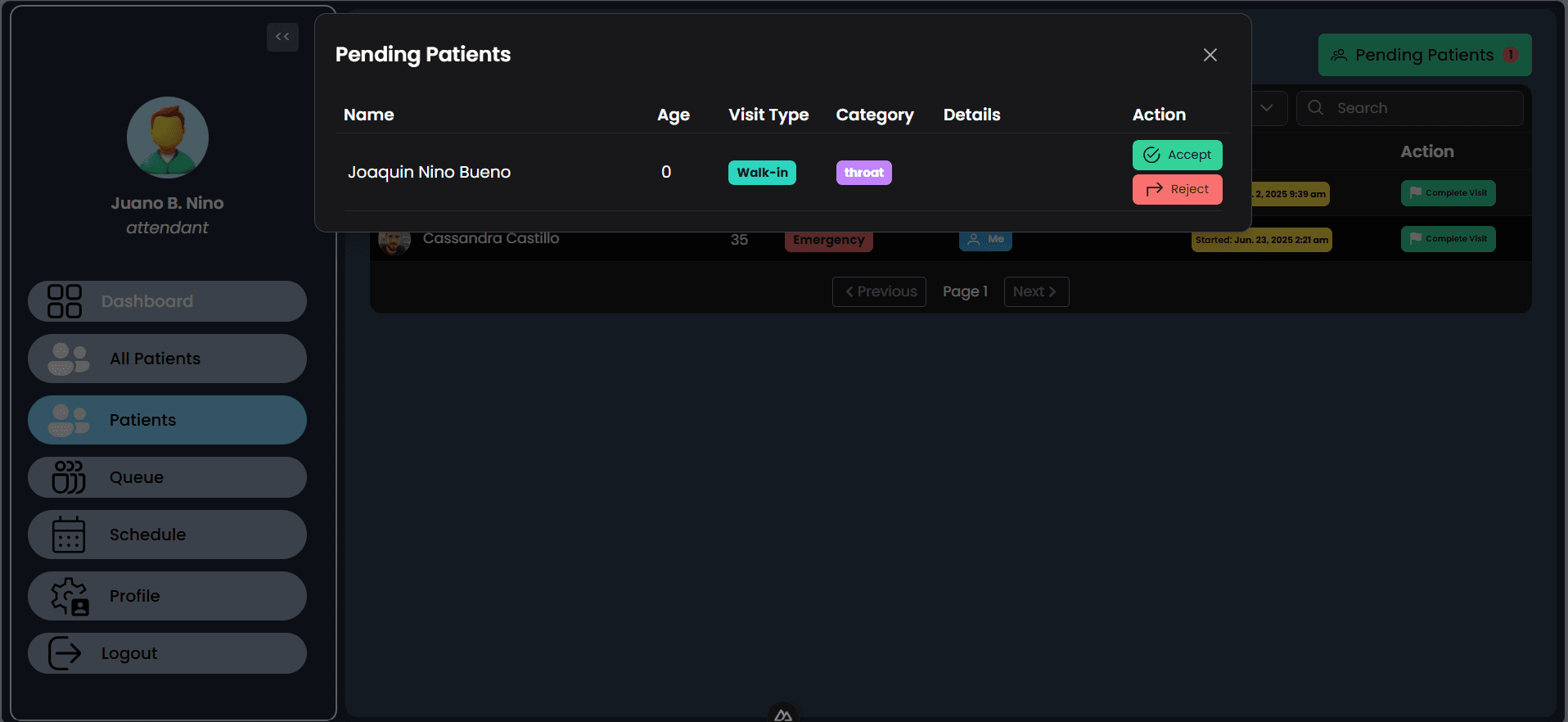Accept Joaquin Nino Bueno's visit
This screenshot has width=1568, height=722.
point(1177,155)
